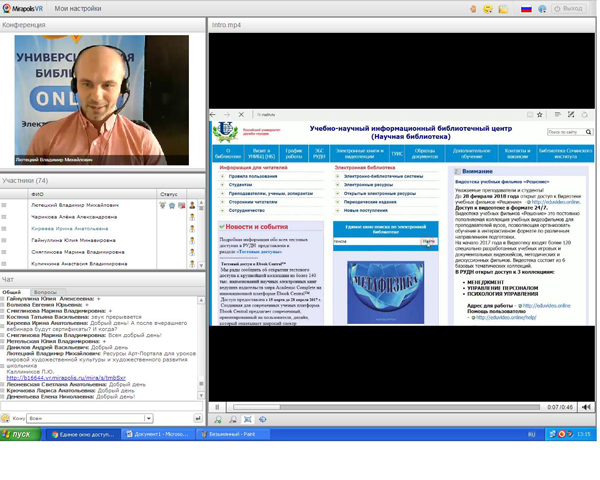The image size is (600, 480).
Task: Switch to Документ1 Microsoft Word in taskbar
Action: (158, 434)
